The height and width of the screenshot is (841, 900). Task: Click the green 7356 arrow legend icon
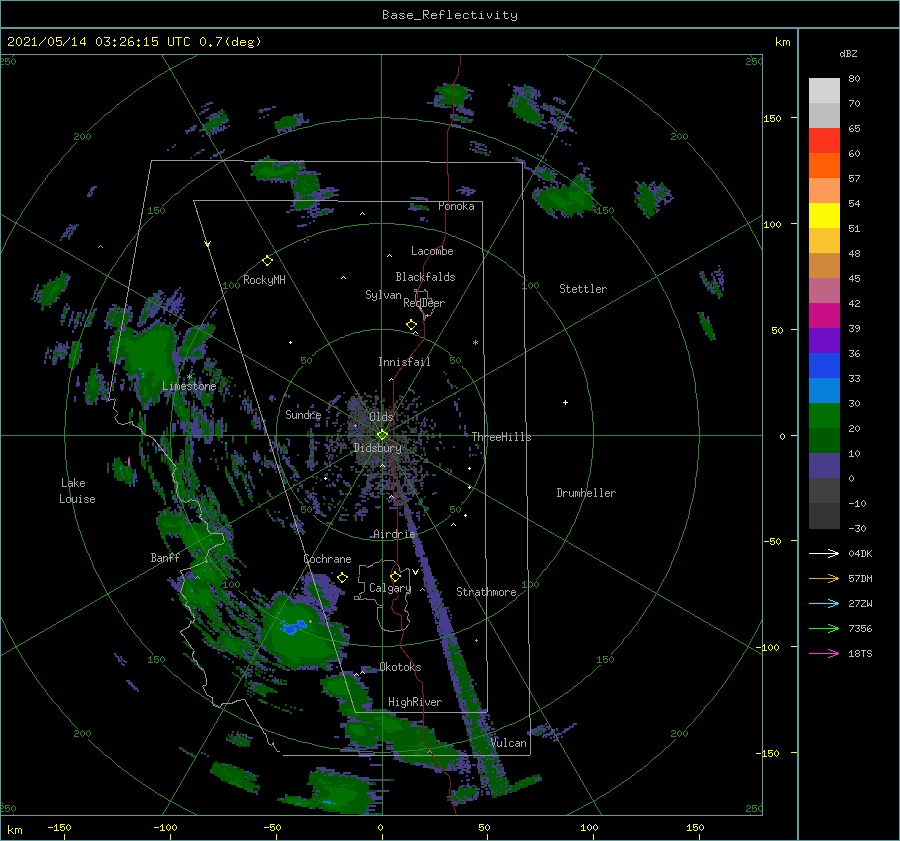(x=824, y=629)
